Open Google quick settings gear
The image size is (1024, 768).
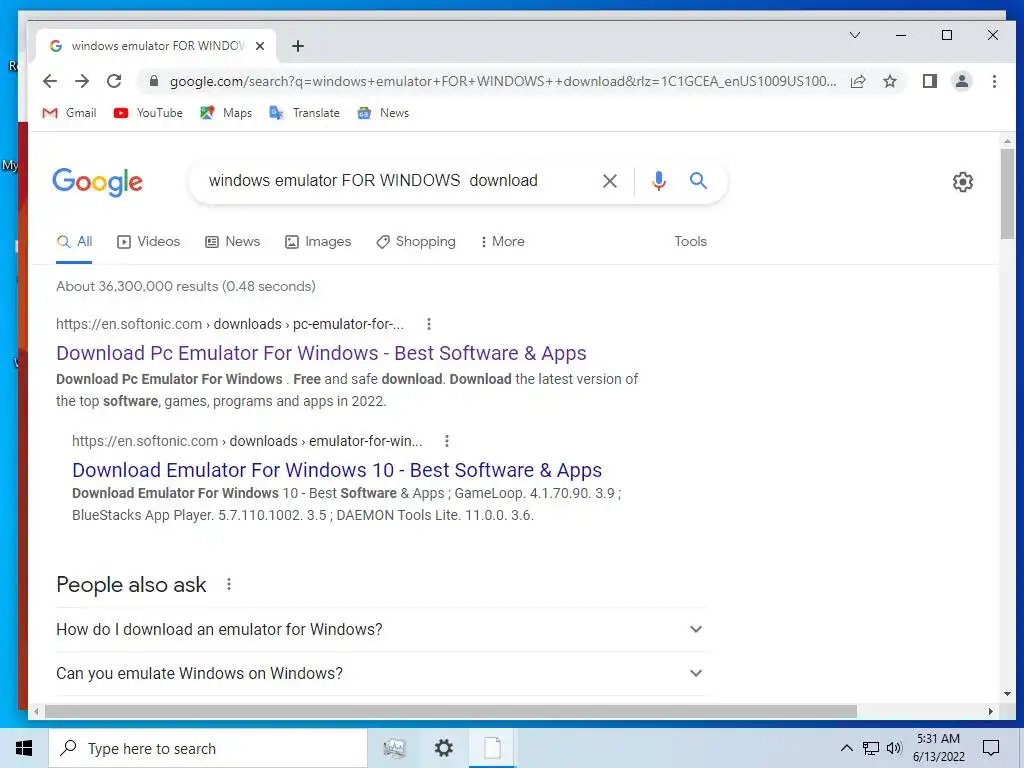click(963, 182)
